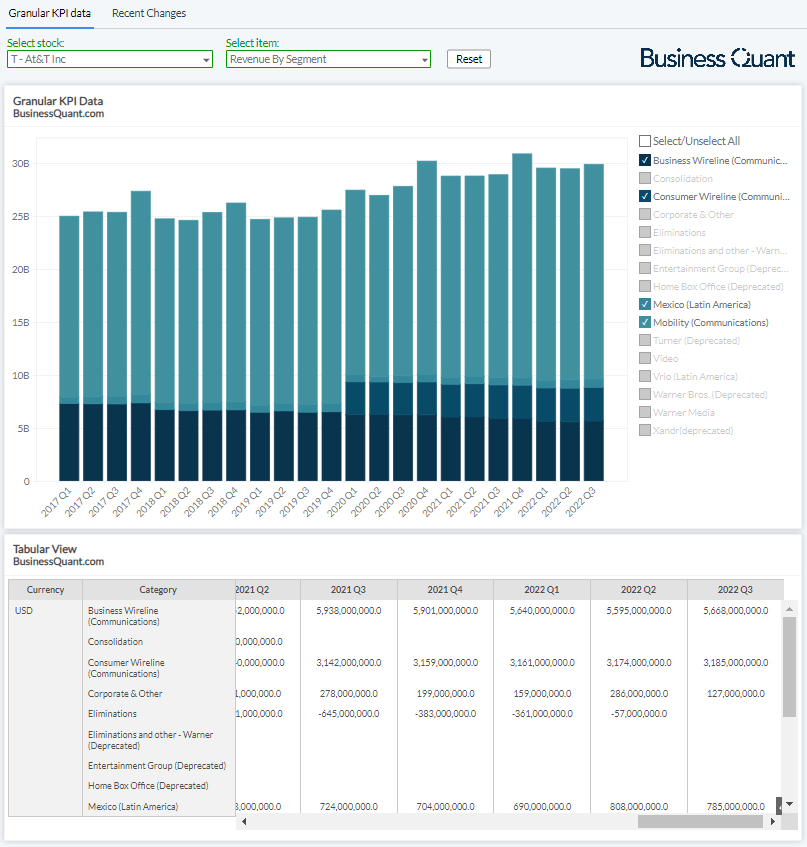Check Home Box Office (Deprecated) checkbox

tap(644, 286)
